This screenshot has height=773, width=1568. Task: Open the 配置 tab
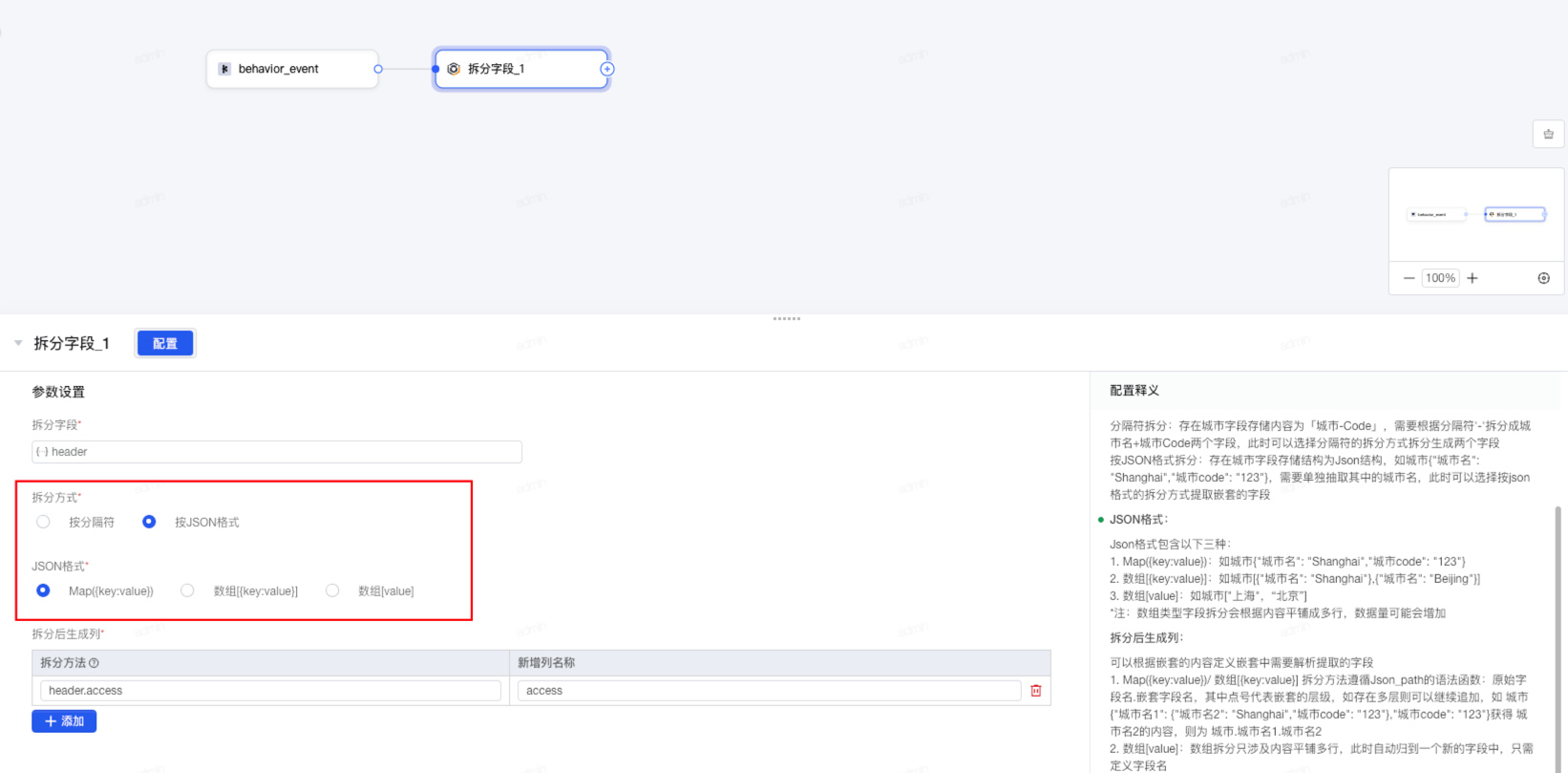click(x=165, y=343)
